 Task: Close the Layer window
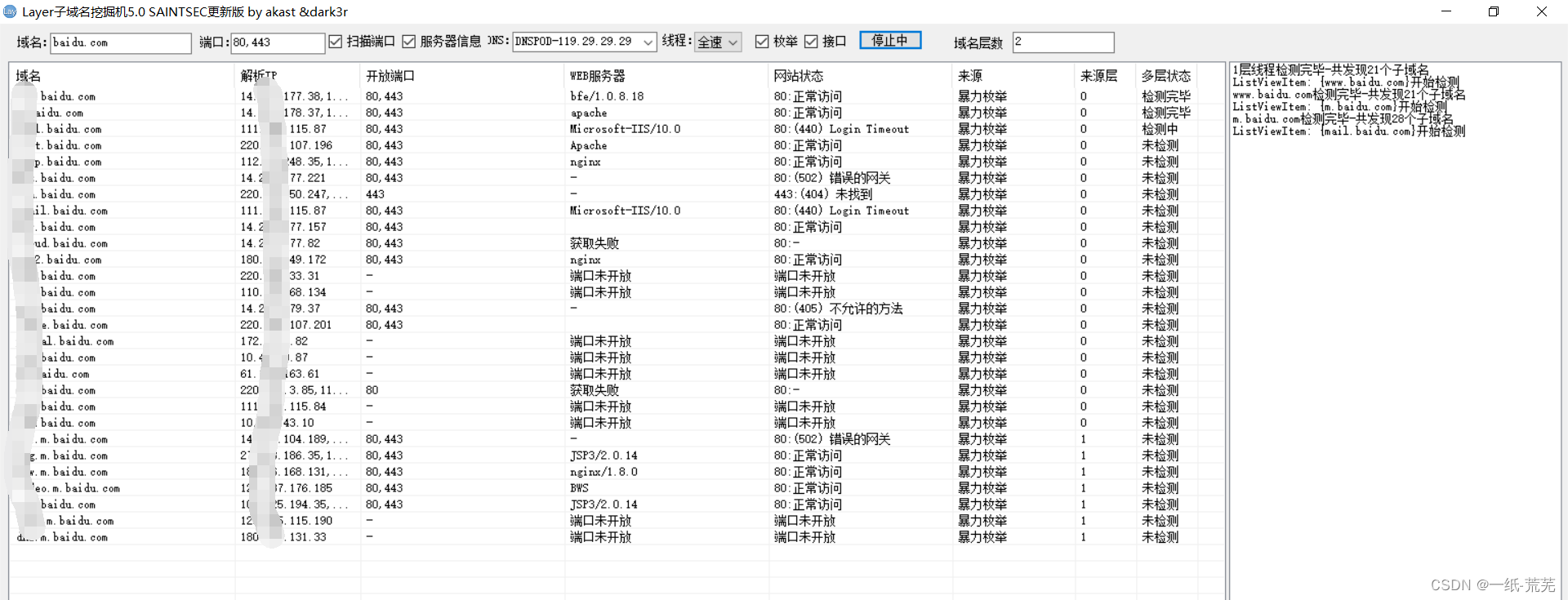click(x=1542, y=11)
